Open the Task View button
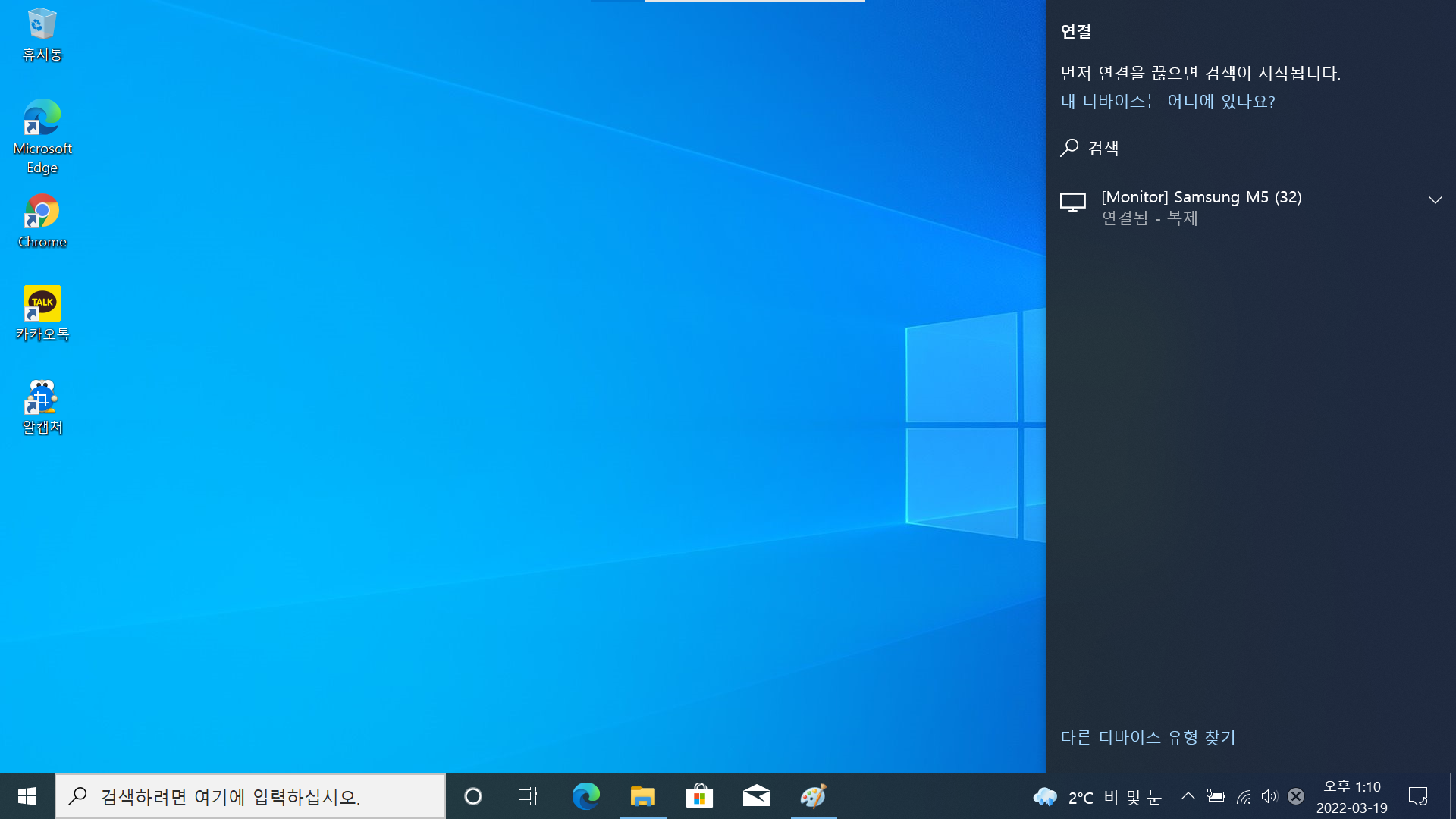 coord(527,796)
